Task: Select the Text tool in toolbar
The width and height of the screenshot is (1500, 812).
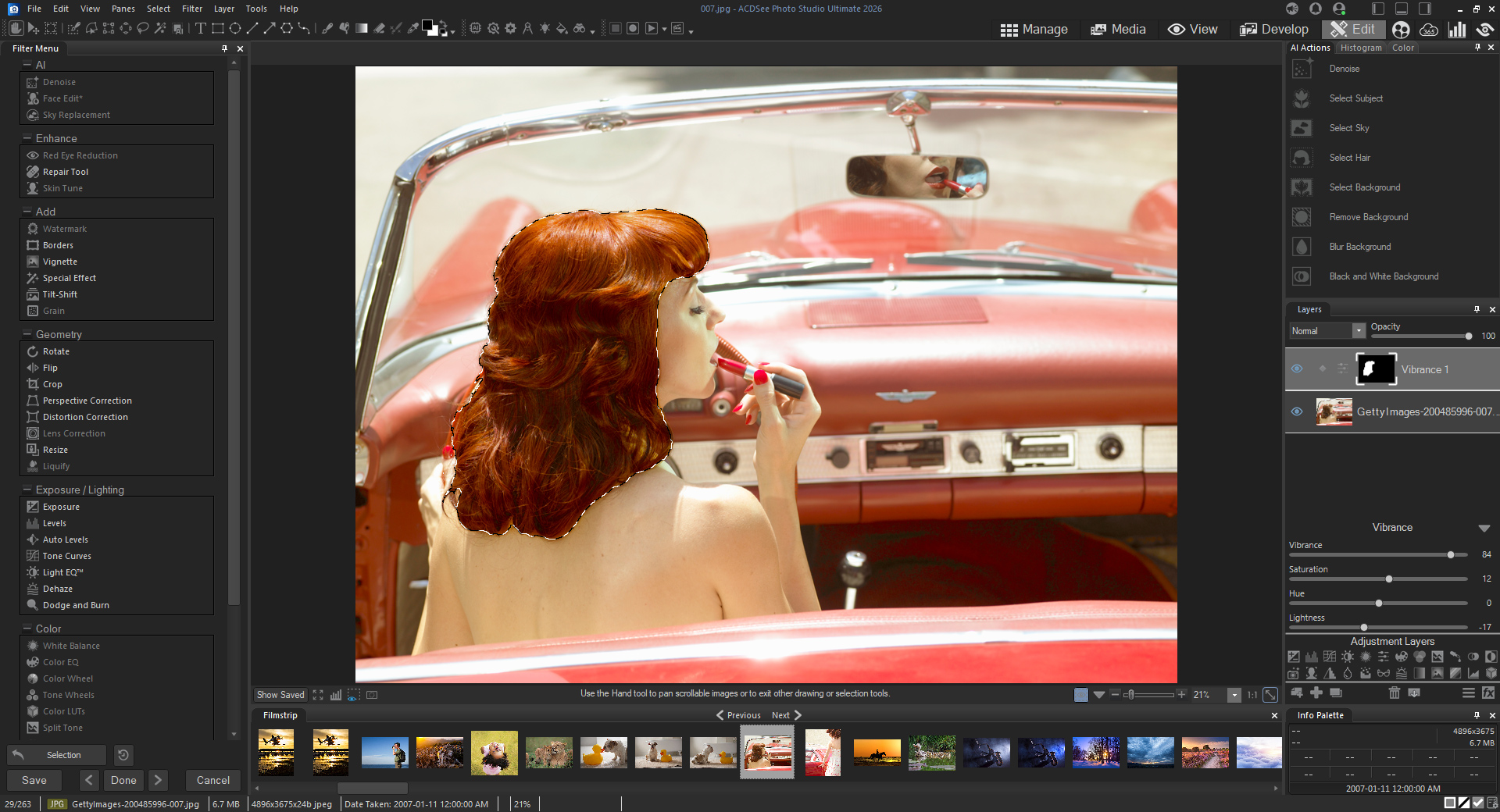Action: point(201,29)
